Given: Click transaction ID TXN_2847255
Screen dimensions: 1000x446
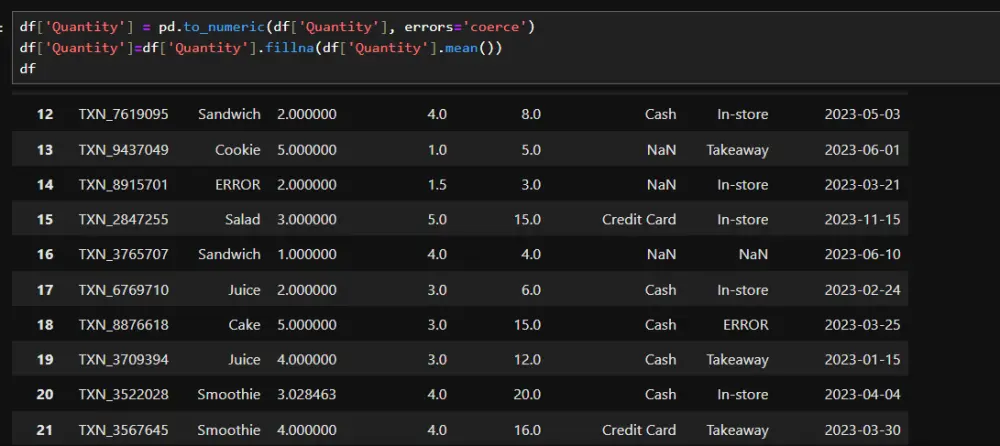Looking at the screenshot, I should (x=124, y=219).
